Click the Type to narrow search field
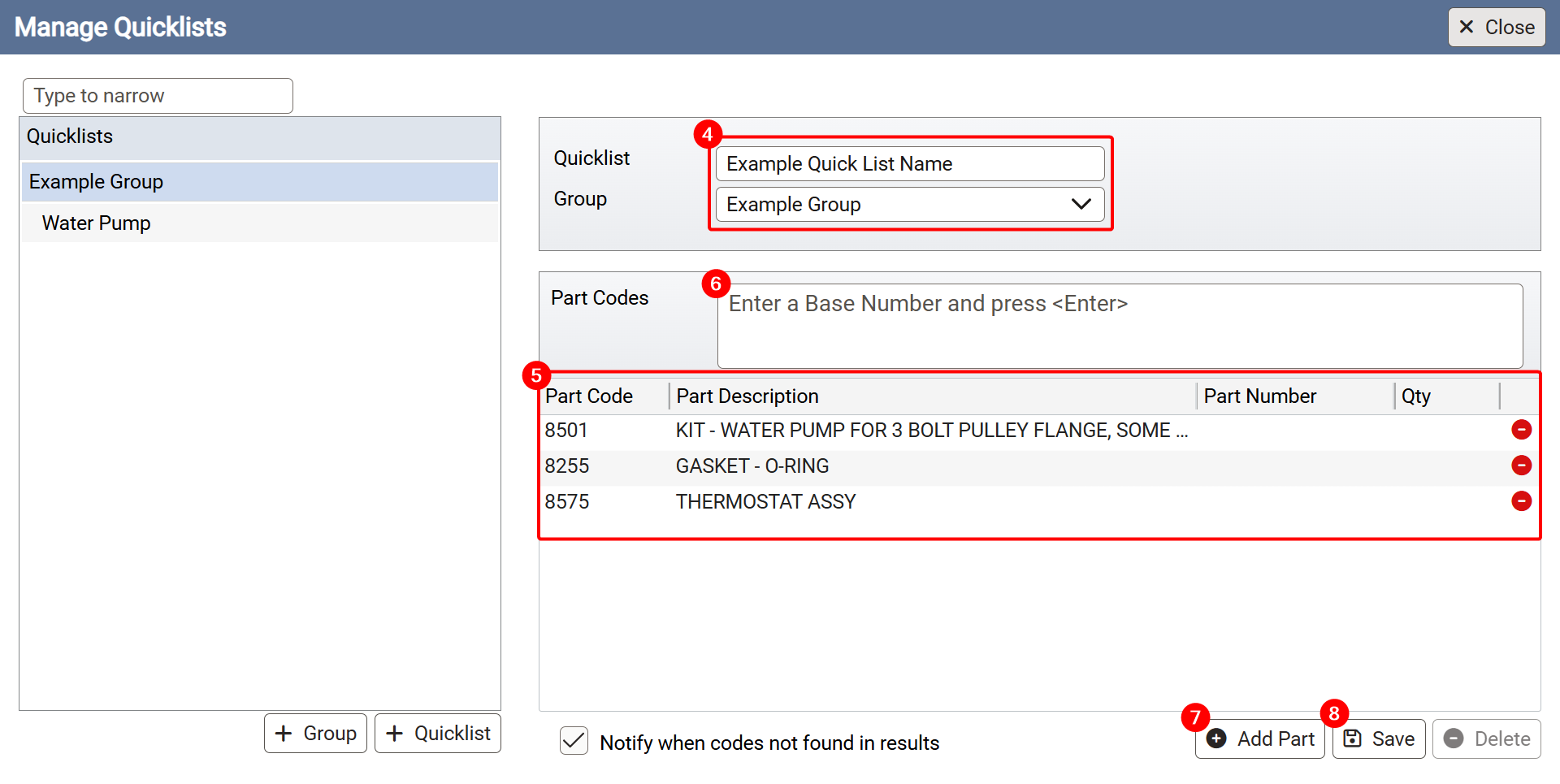 158,96
